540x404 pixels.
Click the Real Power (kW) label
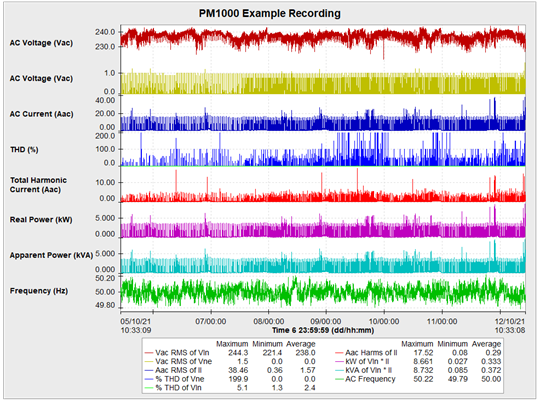[41, 220]
